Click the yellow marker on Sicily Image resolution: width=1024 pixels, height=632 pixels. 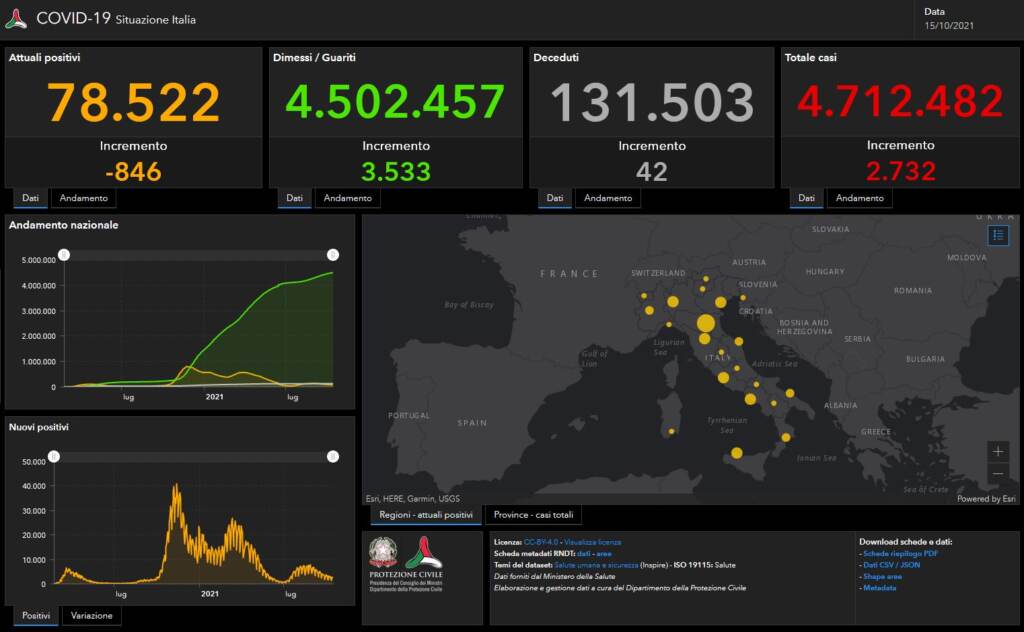(737, 454)
